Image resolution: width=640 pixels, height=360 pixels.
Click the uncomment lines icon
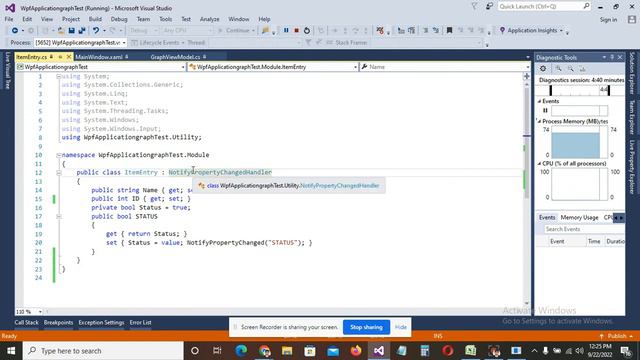pyautogui.click(x=436, y=30)
